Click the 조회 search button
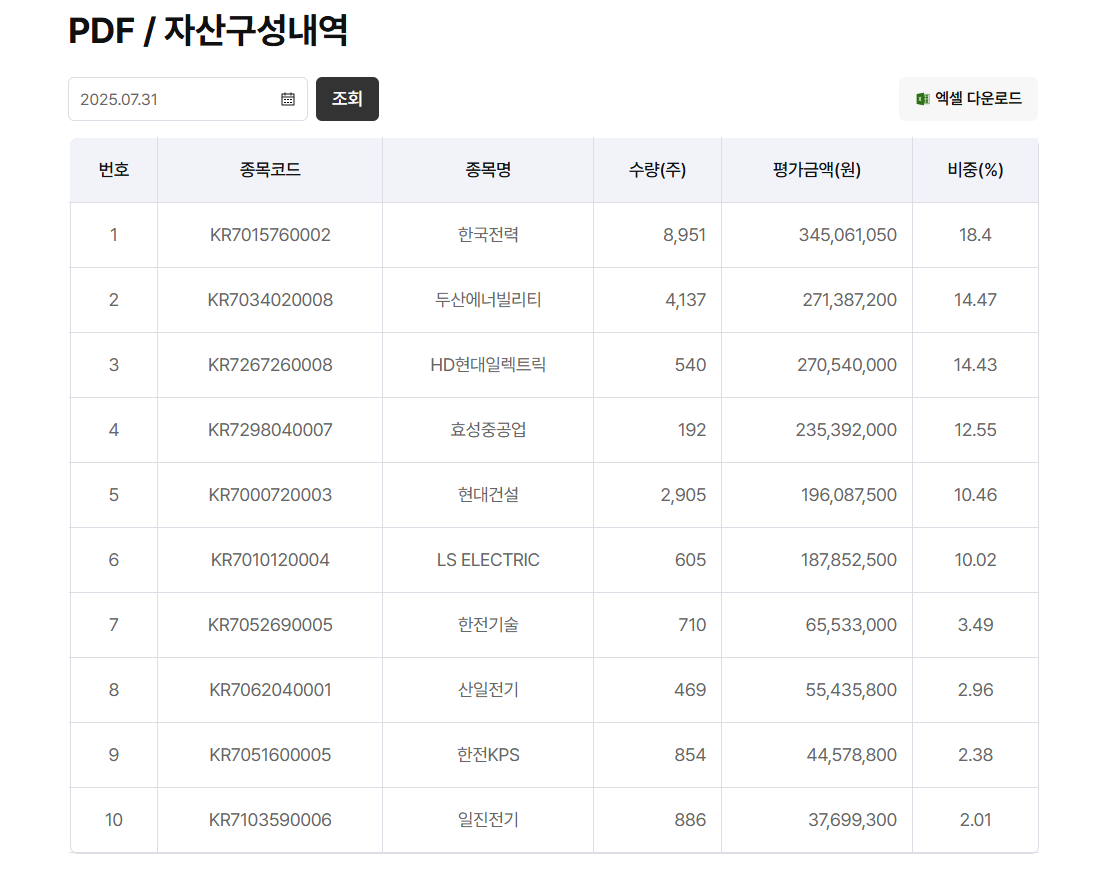 pyautogui.click(x=347, y=99)
